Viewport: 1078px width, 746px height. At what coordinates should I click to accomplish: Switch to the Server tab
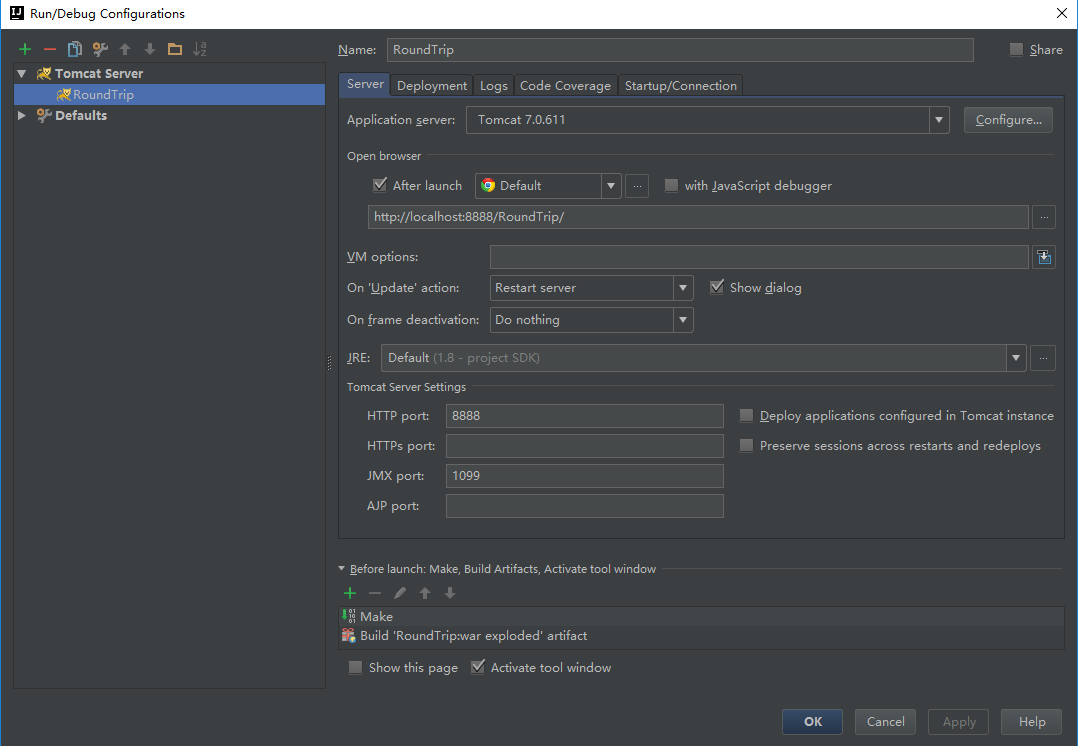click(365, 85)
